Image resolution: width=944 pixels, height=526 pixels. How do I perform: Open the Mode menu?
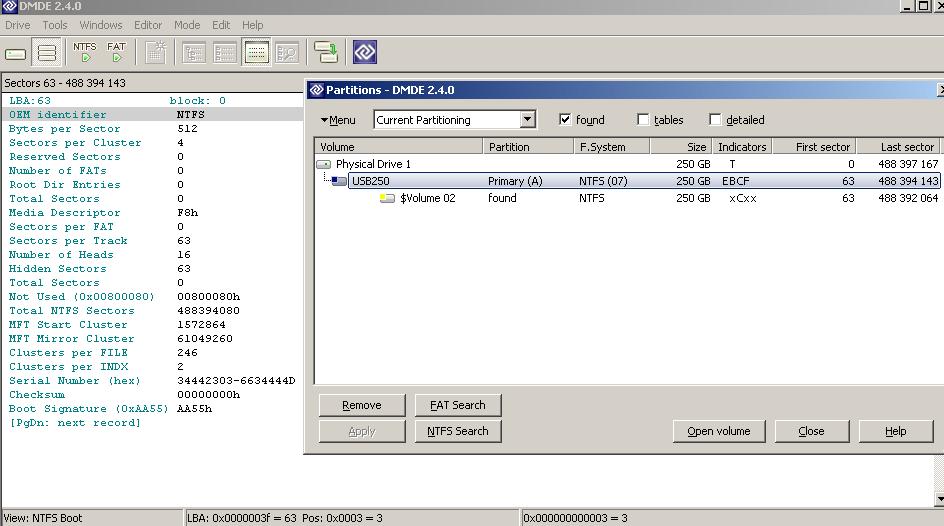point(187,25)
